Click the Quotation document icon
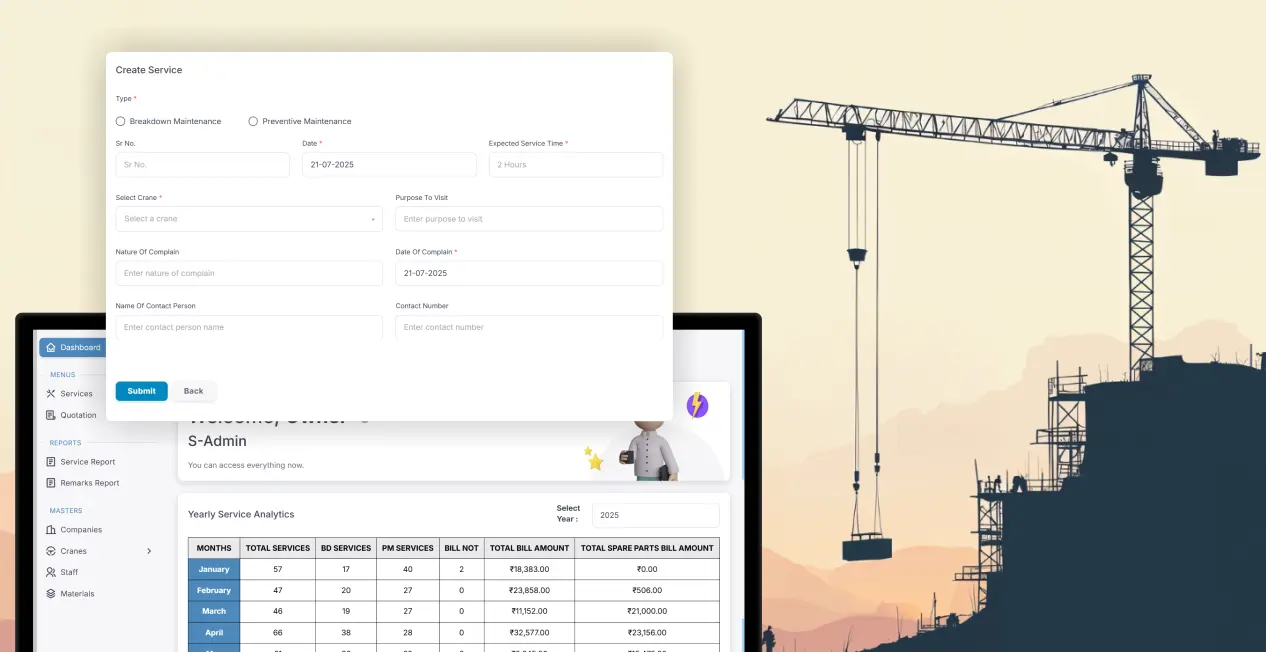1266x652 pixels. pos(51,415)
